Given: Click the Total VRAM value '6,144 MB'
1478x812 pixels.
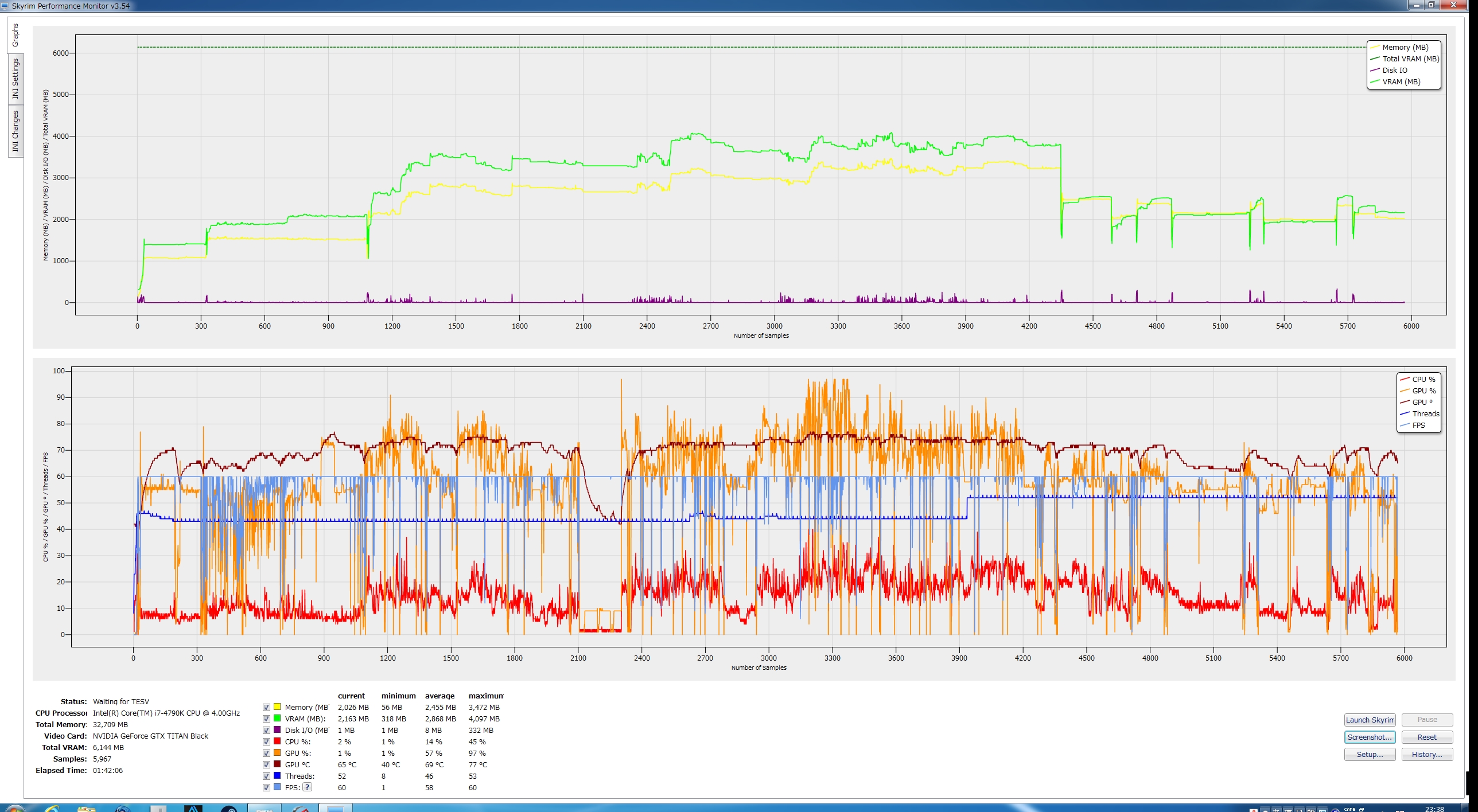Looking at the screenshot, I should coord(108,747).
